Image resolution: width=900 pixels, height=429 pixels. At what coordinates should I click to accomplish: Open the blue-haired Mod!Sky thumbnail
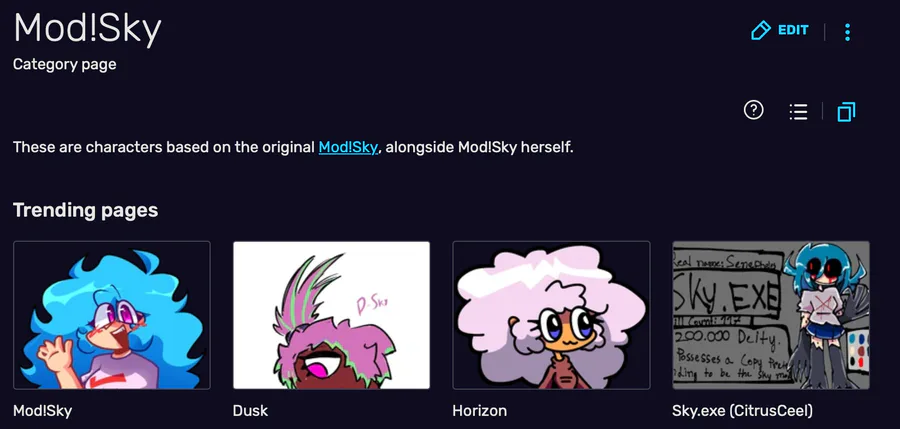tap(112, 315)
